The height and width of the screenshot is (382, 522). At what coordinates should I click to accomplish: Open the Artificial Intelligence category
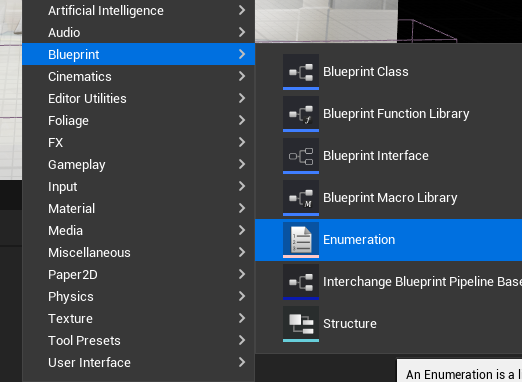[x=138, y=11]
